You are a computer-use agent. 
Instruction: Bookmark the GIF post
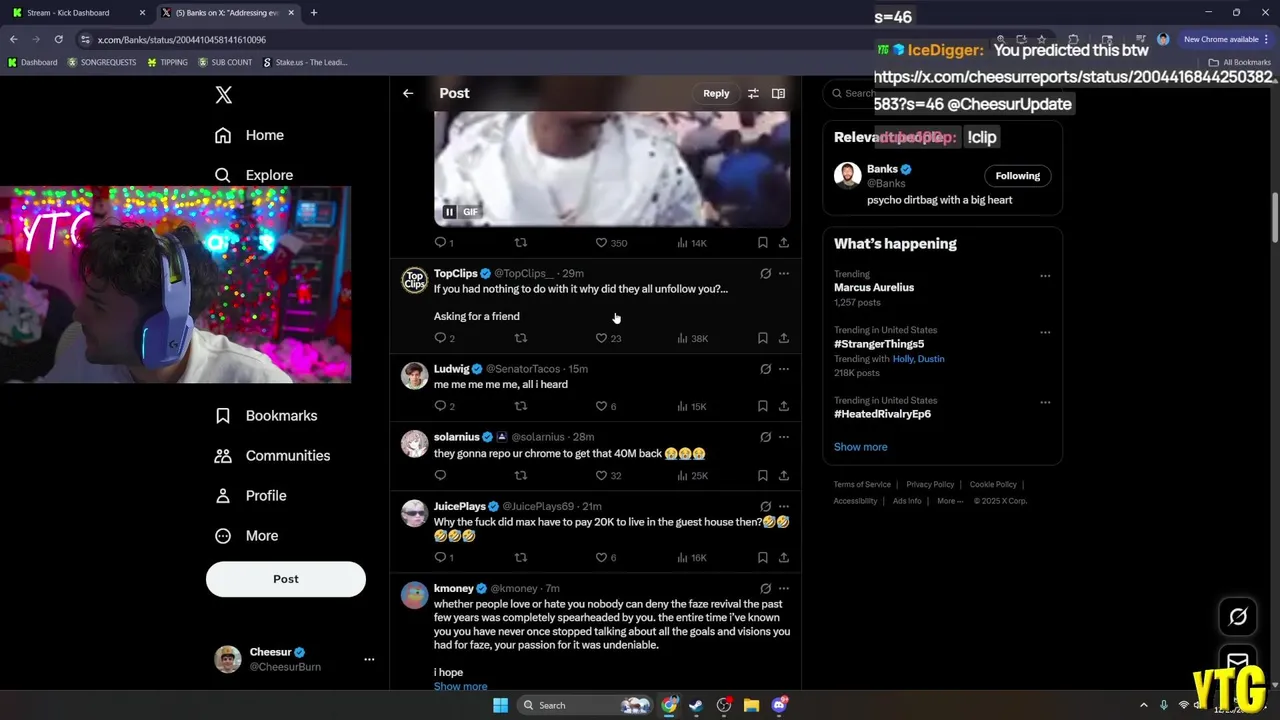pyautogui.click(x=762, y=242)
